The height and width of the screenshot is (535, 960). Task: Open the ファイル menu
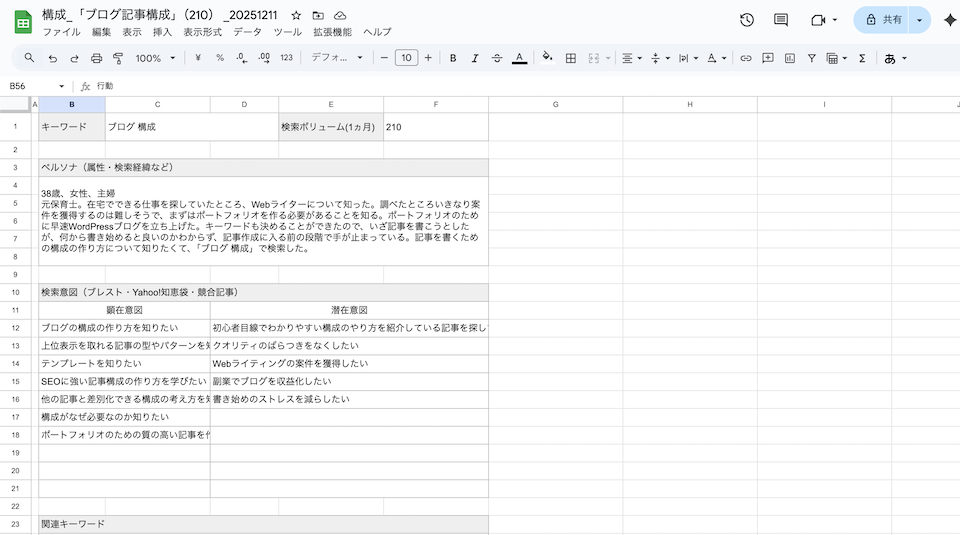61,32
